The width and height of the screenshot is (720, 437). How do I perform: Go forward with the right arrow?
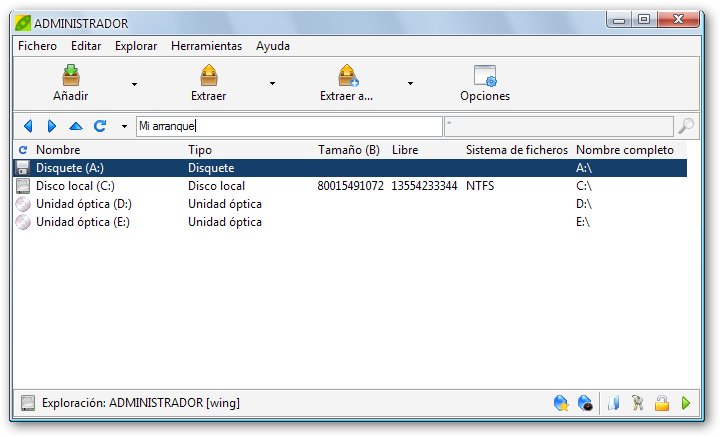(51, 126)
